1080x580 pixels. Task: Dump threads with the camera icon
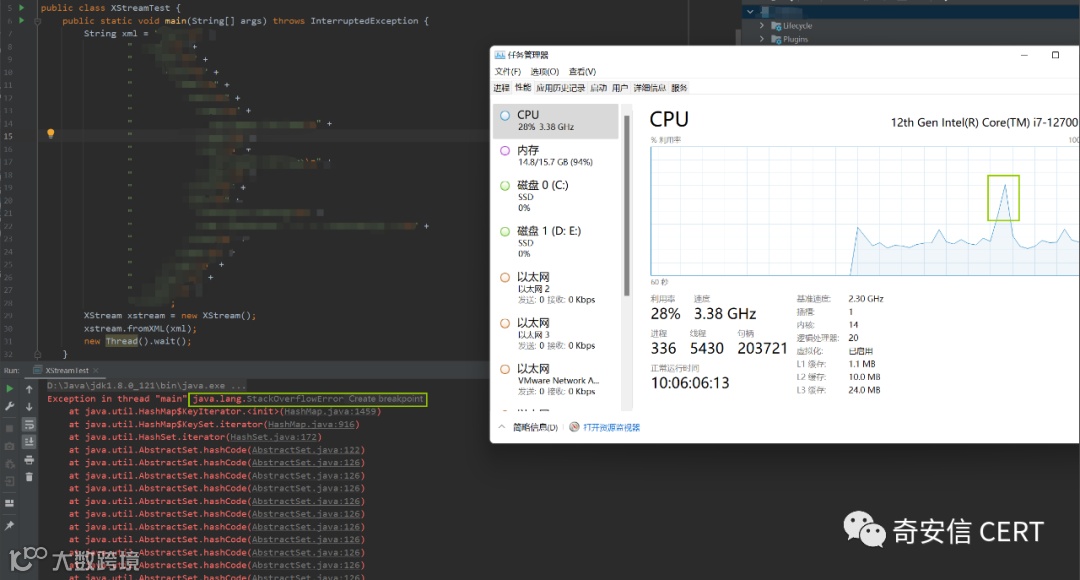coord(10,446)
